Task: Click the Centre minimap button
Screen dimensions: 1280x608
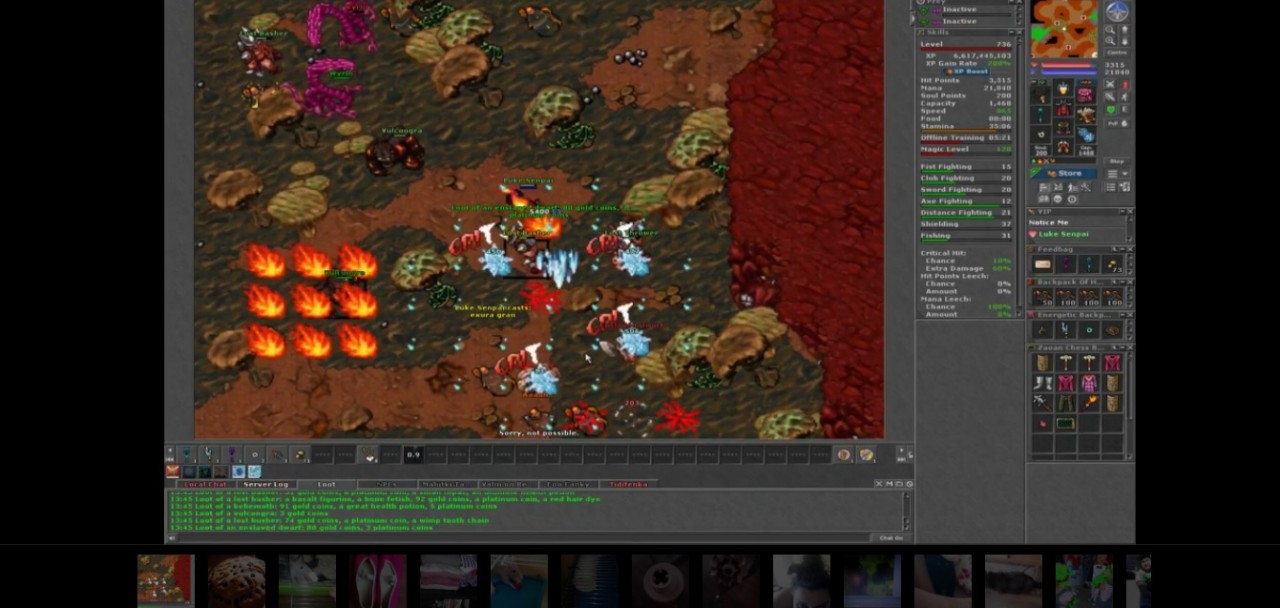Action: [x=1117, y=53]
